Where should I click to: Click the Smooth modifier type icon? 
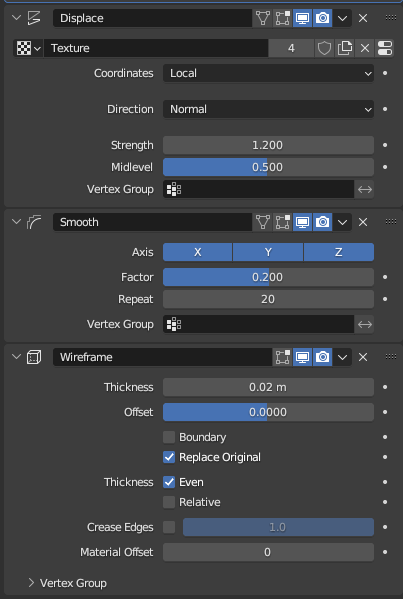click(34, 222)
